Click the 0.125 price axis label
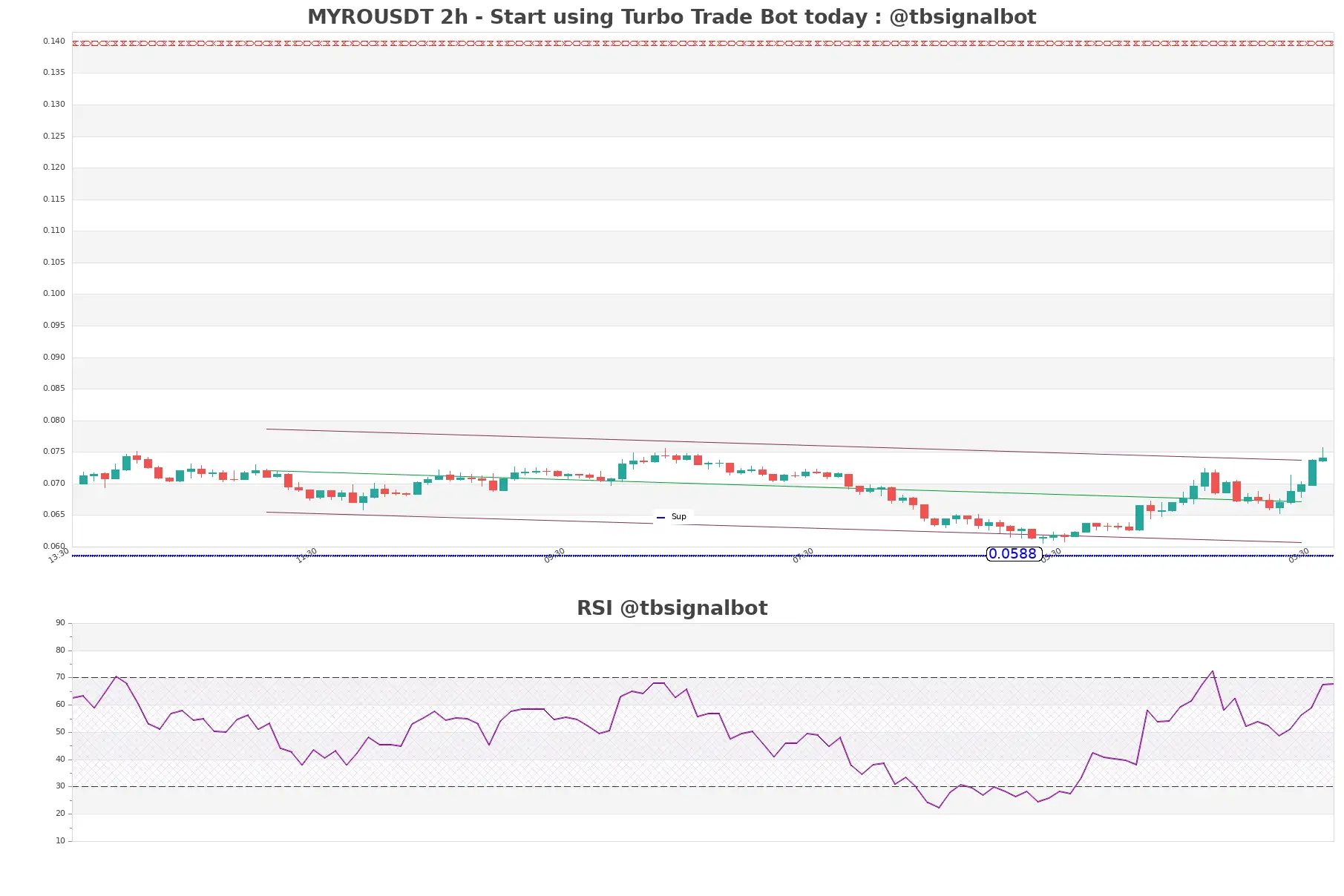Screen dimensions: 1344x896 click(x=54, y=136)
